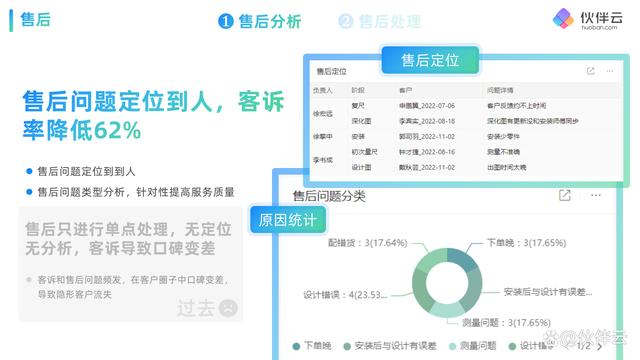Toggle 测量问题 legend item in chart
The image size is (640, 360).
point(472,346)
